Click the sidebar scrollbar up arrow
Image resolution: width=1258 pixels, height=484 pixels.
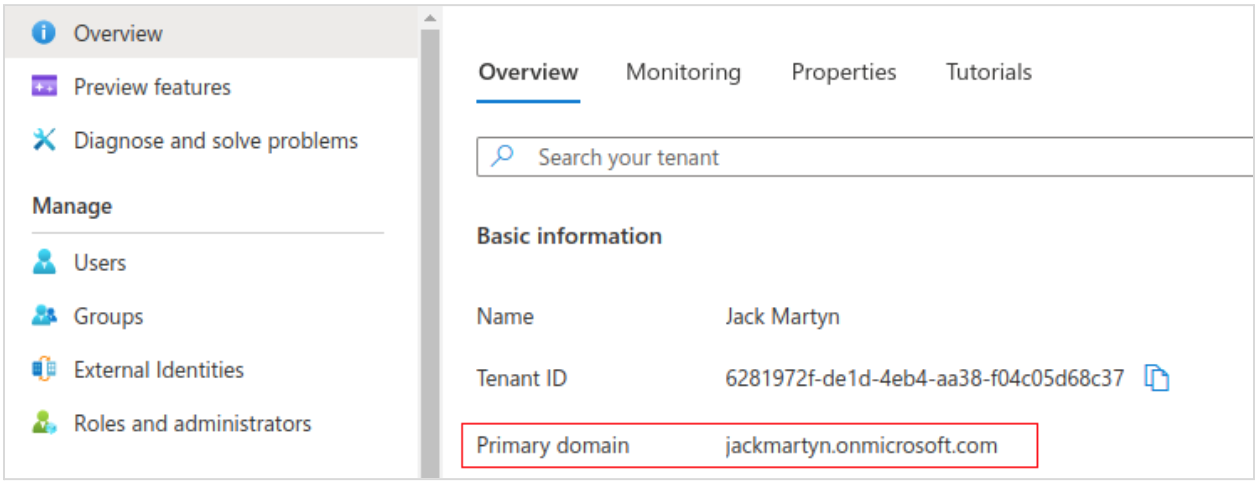pos(430,17)
